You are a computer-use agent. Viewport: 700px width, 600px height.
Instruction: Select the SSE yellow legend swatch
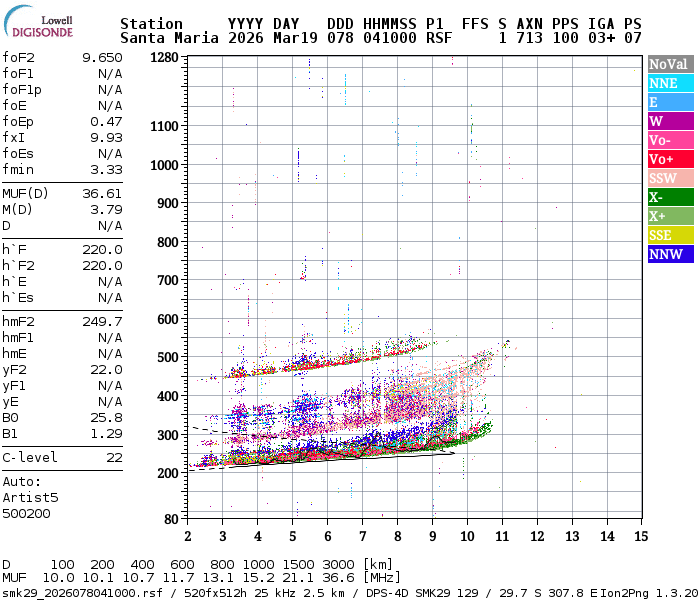(671, 235)
